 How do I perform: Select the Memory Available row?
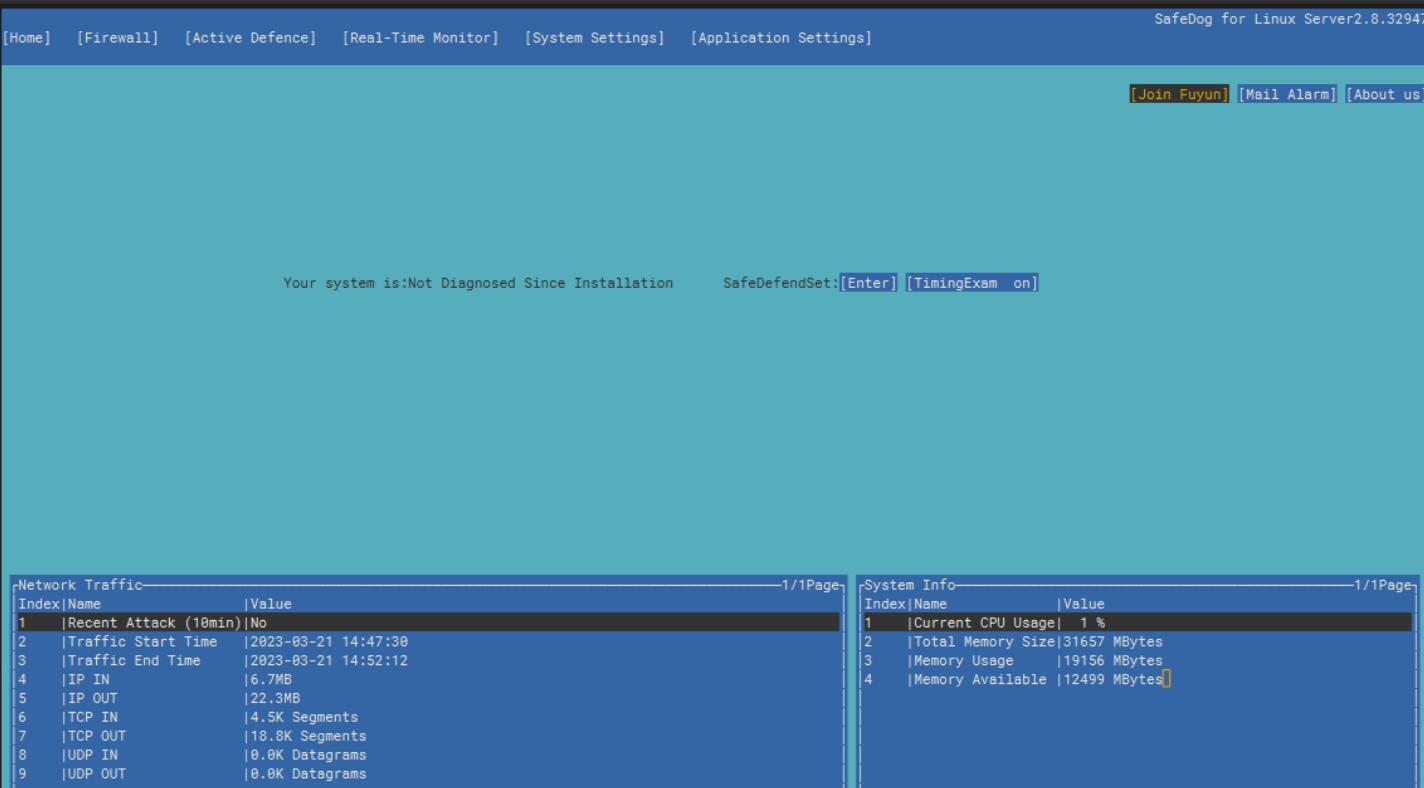click(x=1137, y=680)
